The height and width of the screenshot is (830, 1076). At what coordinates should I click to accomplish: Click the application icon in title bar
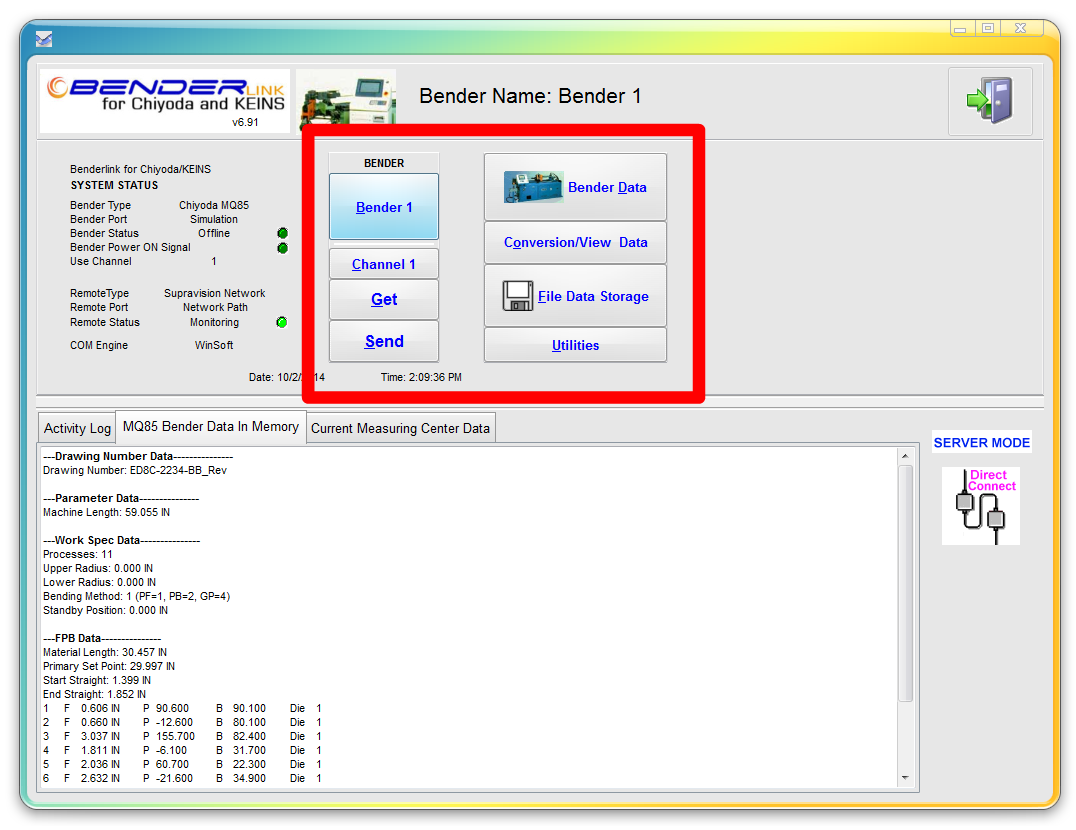pos(44,40)
